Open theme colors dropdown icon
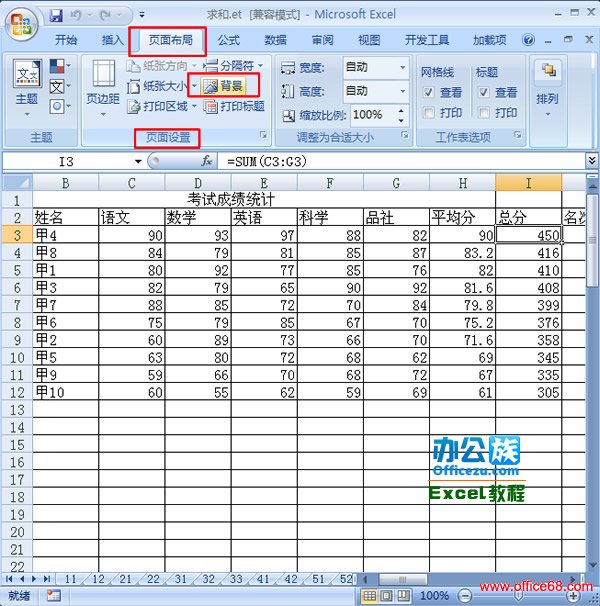Viewport: 600px width, 606px height. pyautogui.click(x=60, y=66)
